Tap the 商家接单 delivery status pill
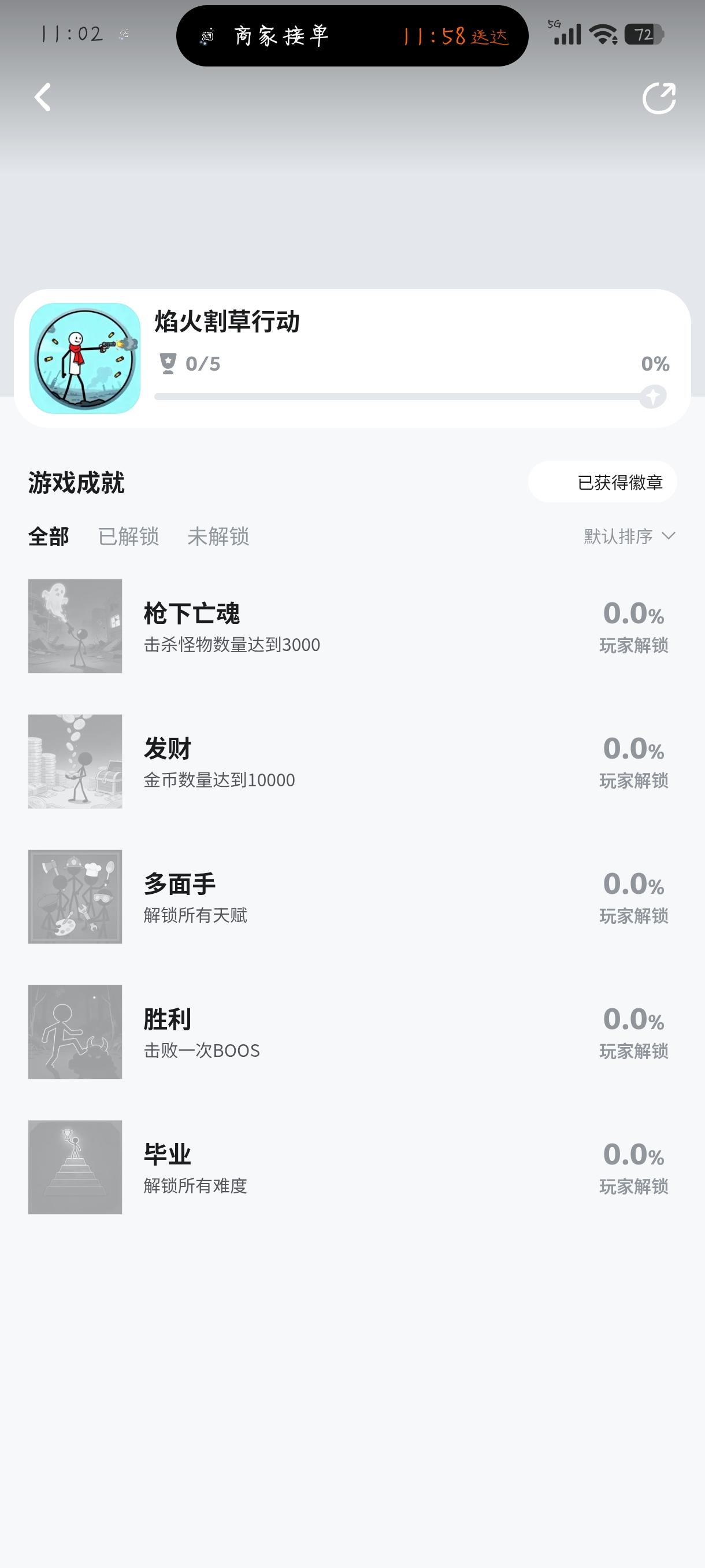 pos(352,36)
